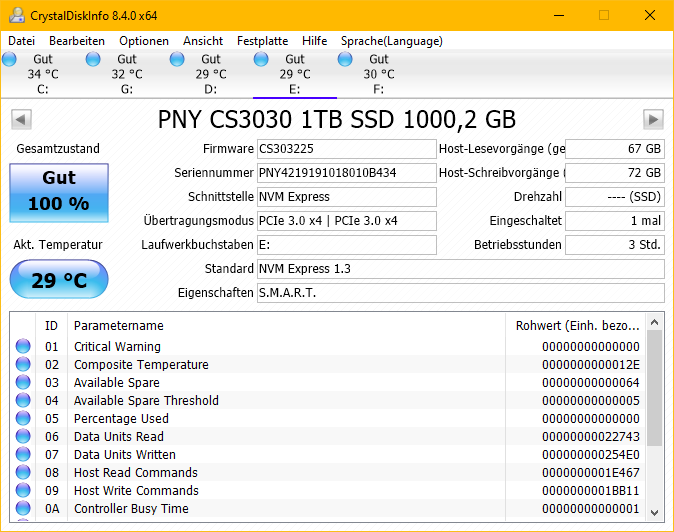Open the Festplatte menu
674x532 pixels.
point(262,41)
